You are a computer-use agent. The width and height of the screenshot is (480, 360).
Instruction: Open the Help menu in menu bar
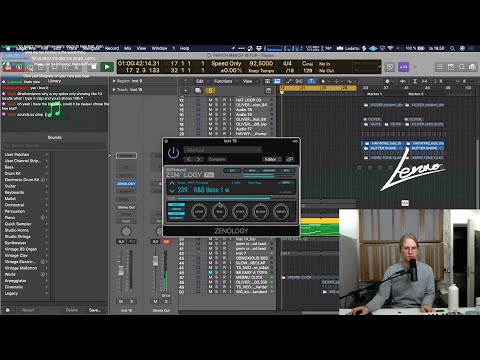click(x=184, y=48)
